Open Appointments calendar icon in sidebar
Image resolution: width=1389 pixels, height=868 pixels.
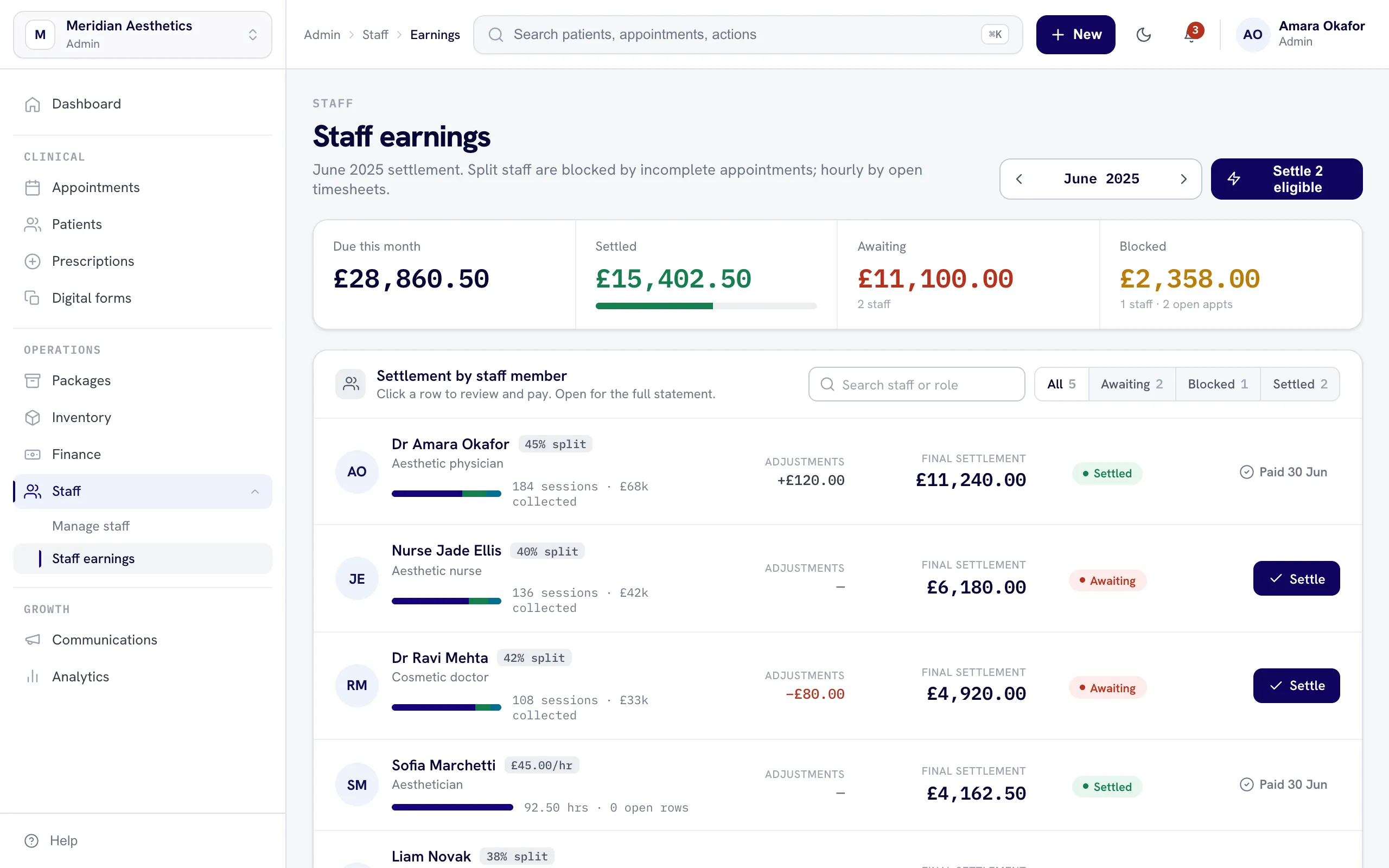[33, 188]
